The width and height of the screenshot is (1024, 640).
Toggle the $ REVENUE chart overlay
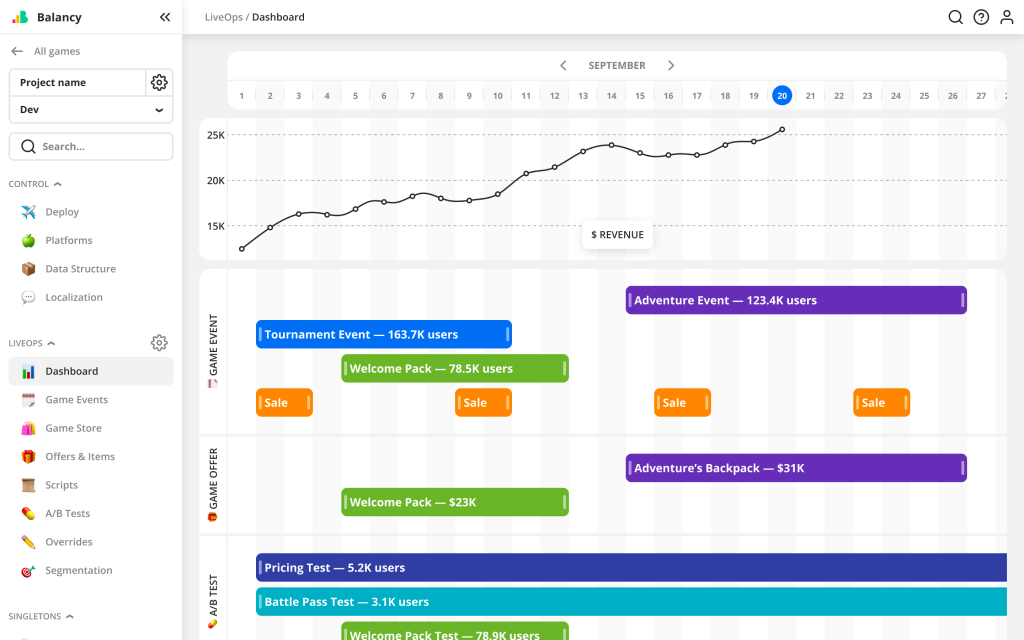point(617,234)
